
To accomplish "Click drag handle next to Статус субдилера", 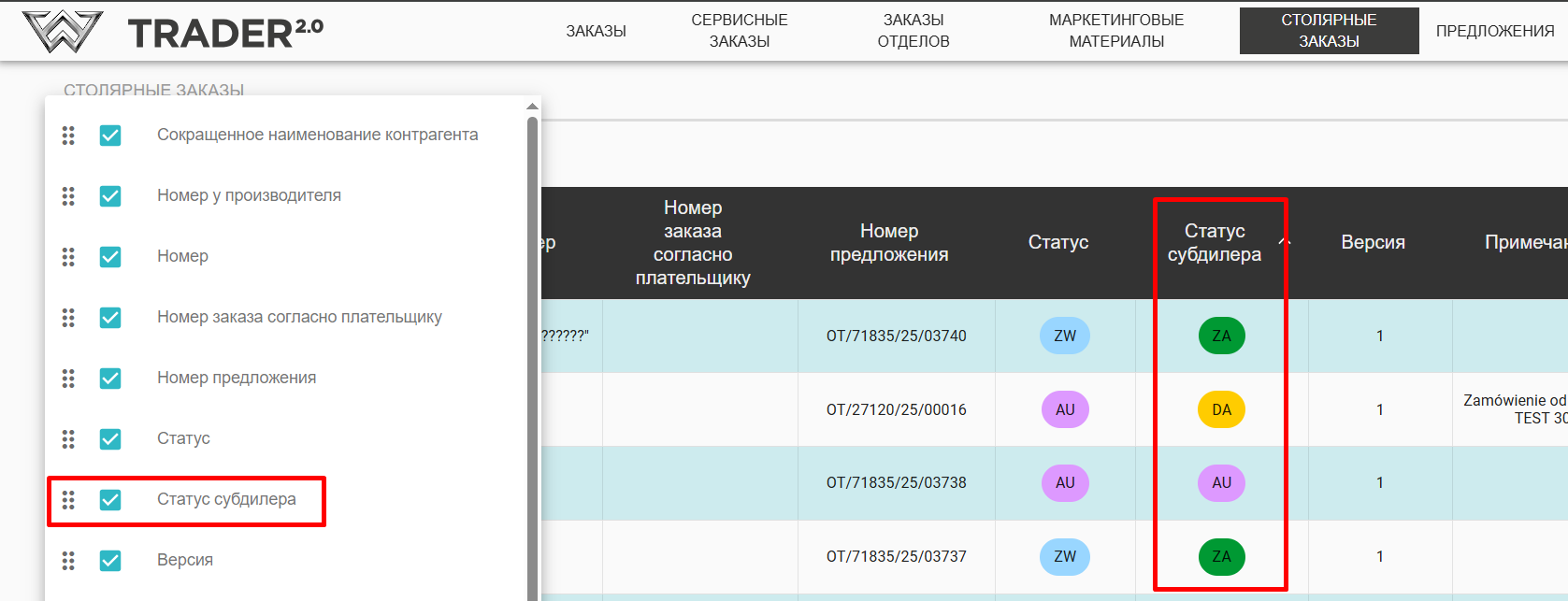I will click(x=68, y=500).
